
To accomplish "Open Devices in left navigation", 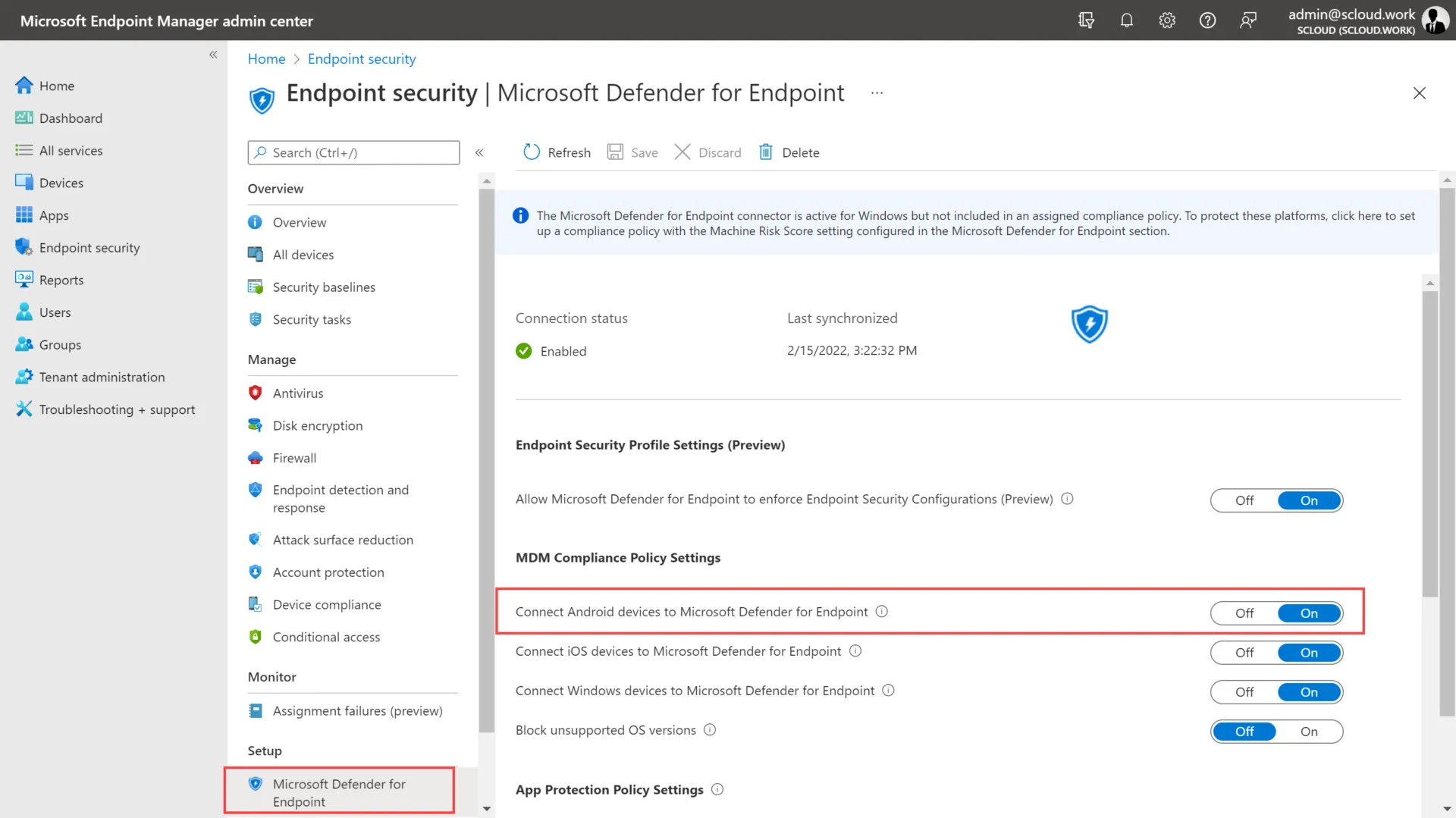I will tap(49, 183).
